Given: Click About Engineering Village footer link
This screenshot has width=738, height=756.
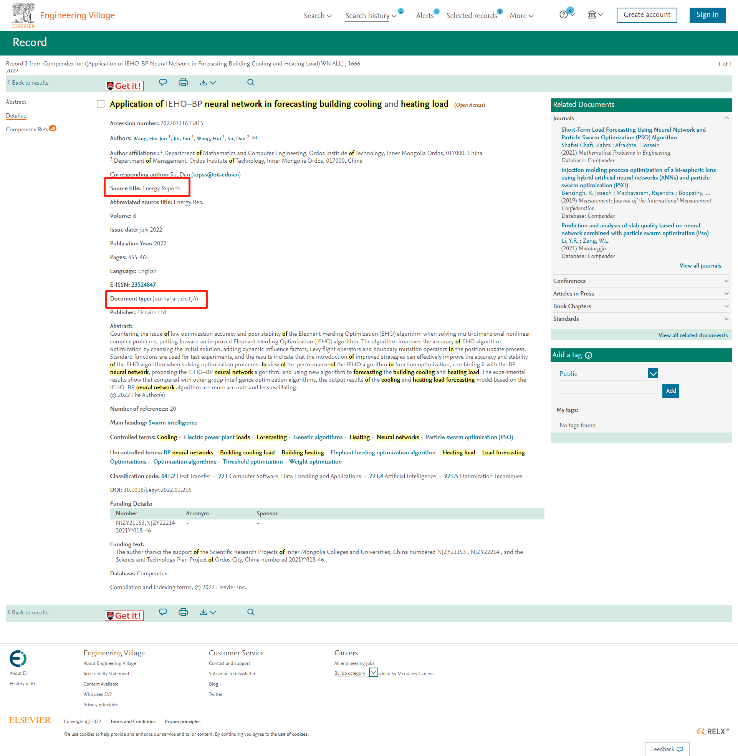Looking at the screenshot, I should (x=109, y=663).
